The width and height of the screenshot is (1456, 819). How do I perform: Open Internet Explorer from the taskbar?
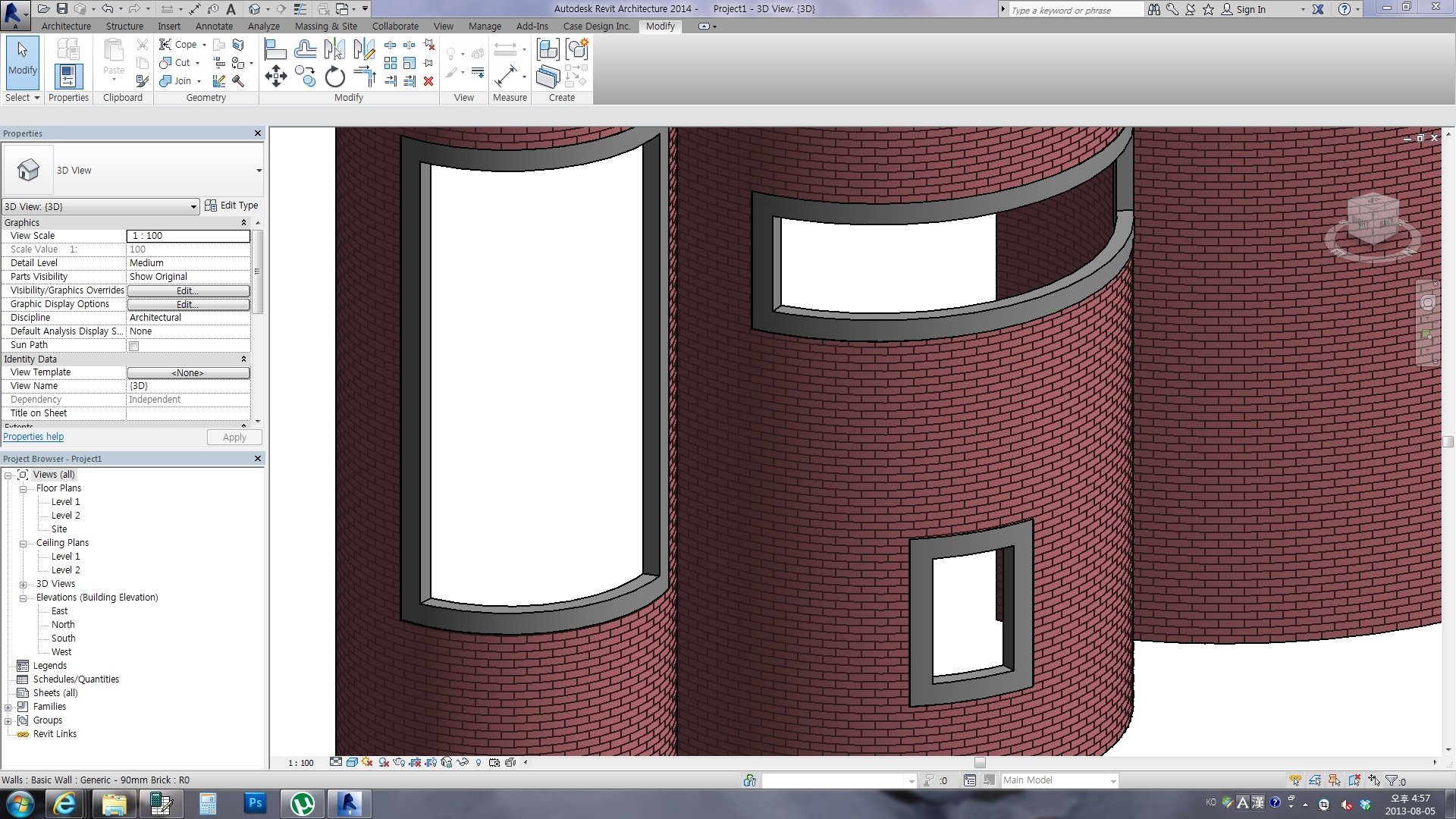pyautogui.click(x=65, y=803)
